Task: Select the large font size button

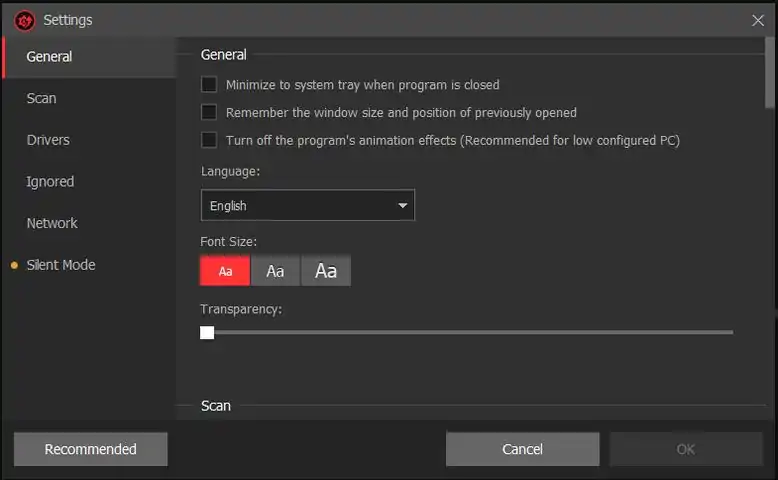Action: [326, 271]
